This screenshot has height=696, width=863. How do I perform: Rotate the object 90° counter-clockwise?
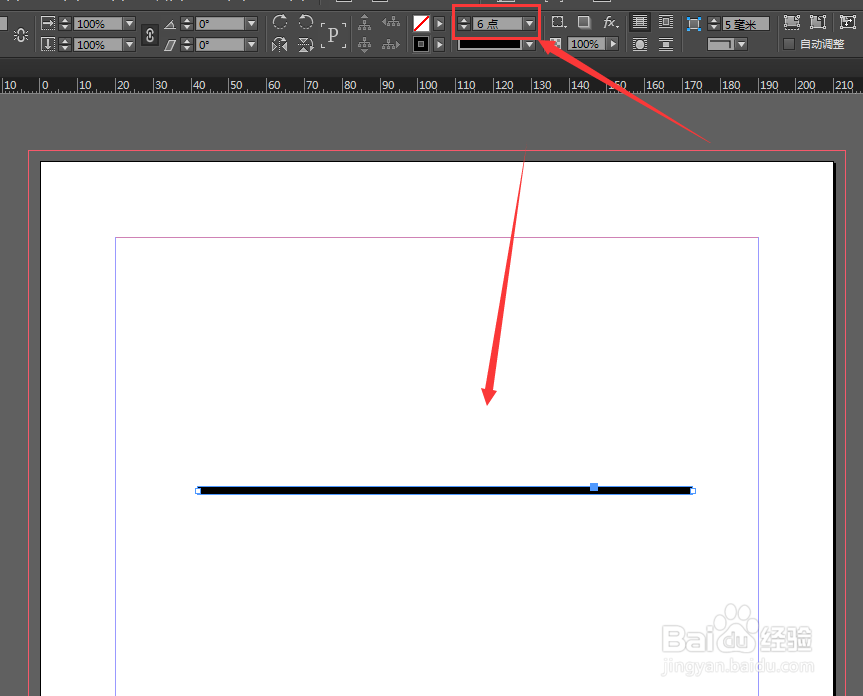click(305, 22)
